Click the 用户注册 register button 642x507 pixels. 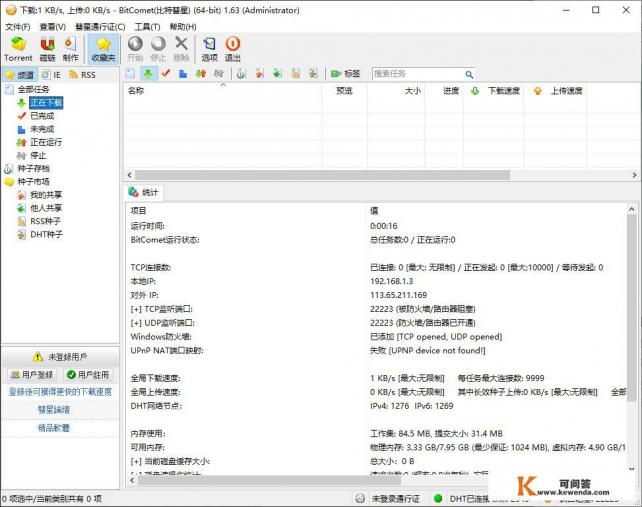click(x=88, y=374)
